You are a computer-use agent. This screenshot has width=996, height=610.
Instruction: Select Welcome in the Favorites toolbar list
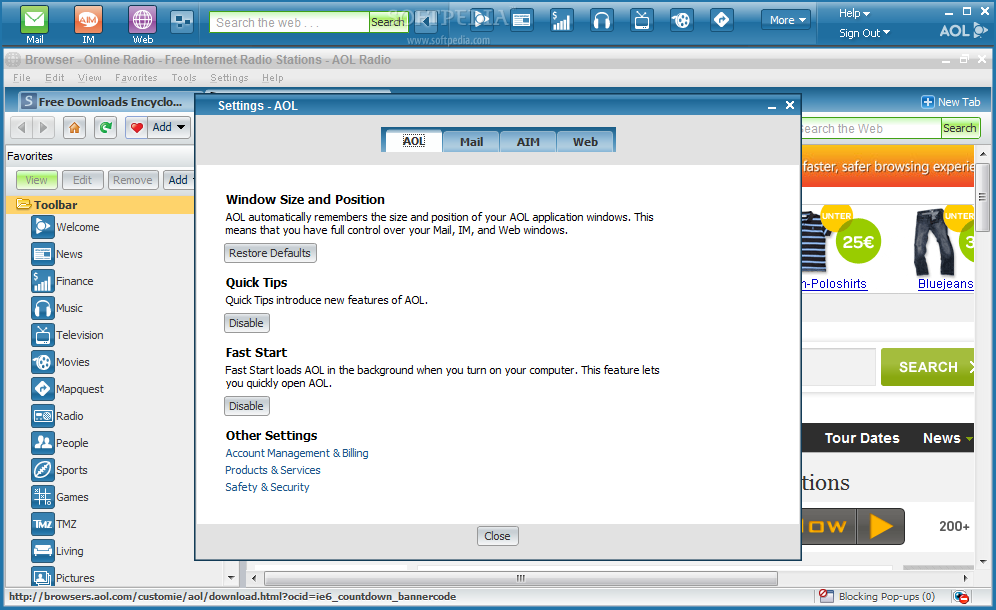point(65,227)
